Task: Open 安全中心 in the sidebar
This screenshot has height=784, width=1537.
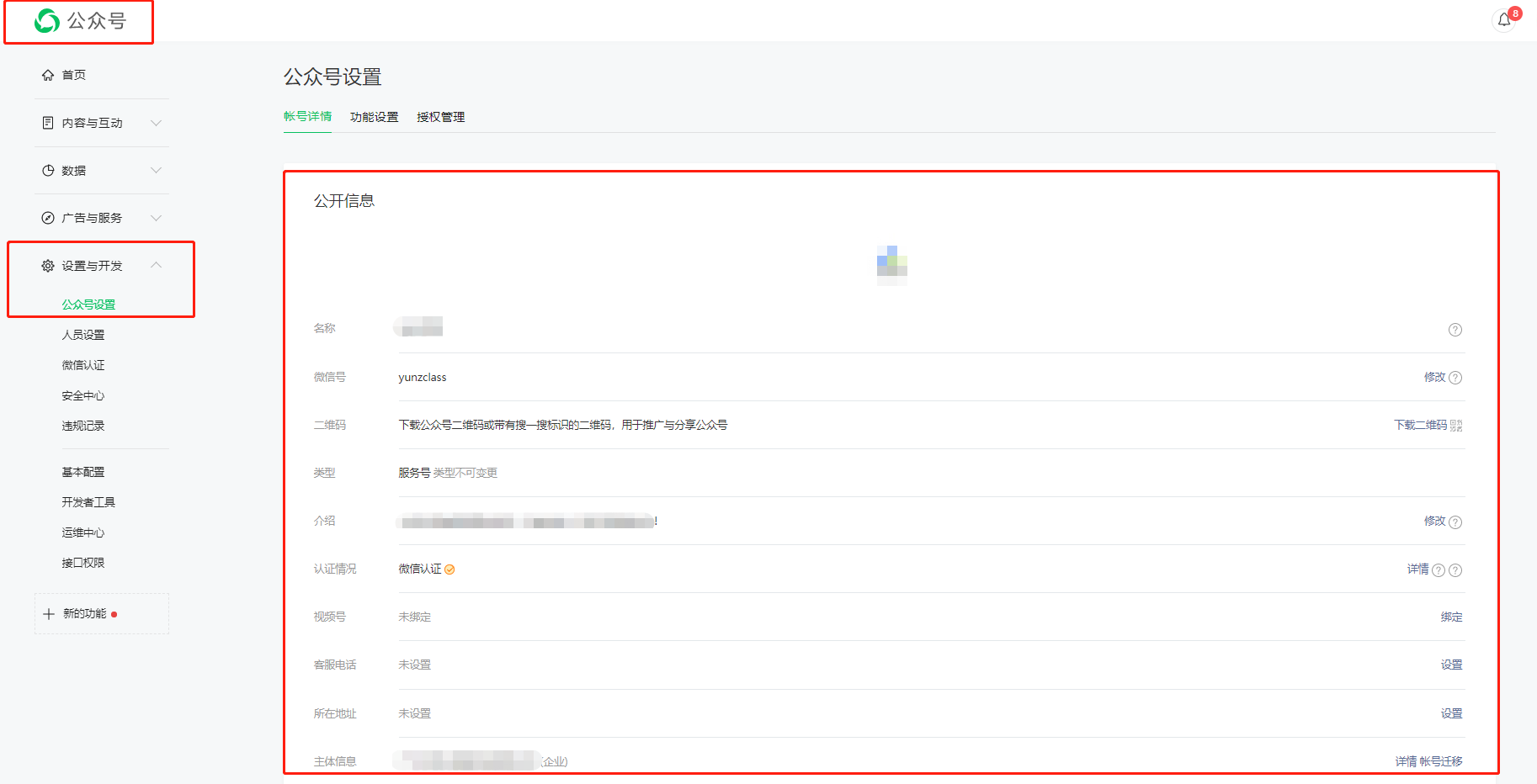Action: (x=83, y=395)
